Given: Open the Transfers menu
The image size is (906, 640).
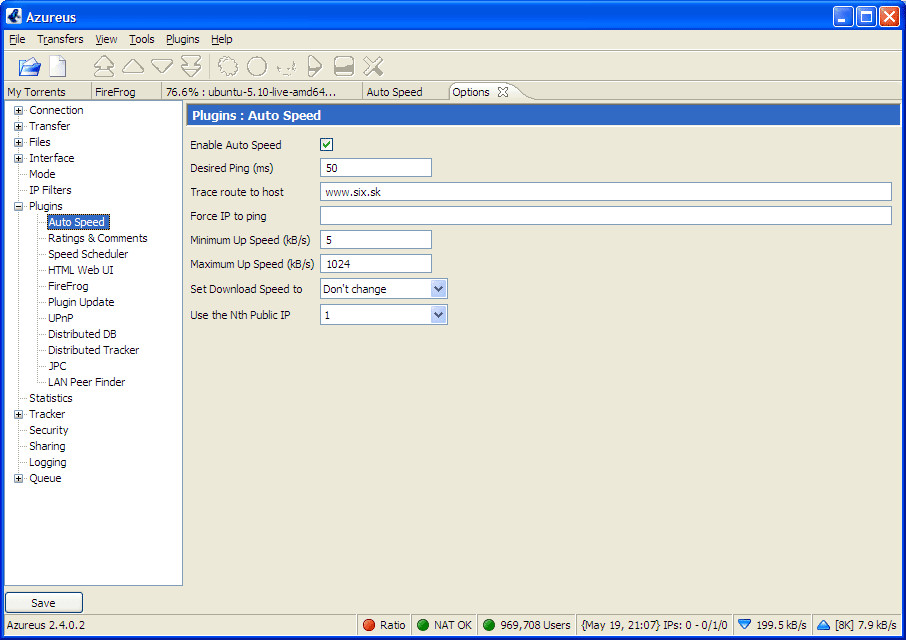Looking at the screenshot, I should pyautogui.click(x=60, y=39).
